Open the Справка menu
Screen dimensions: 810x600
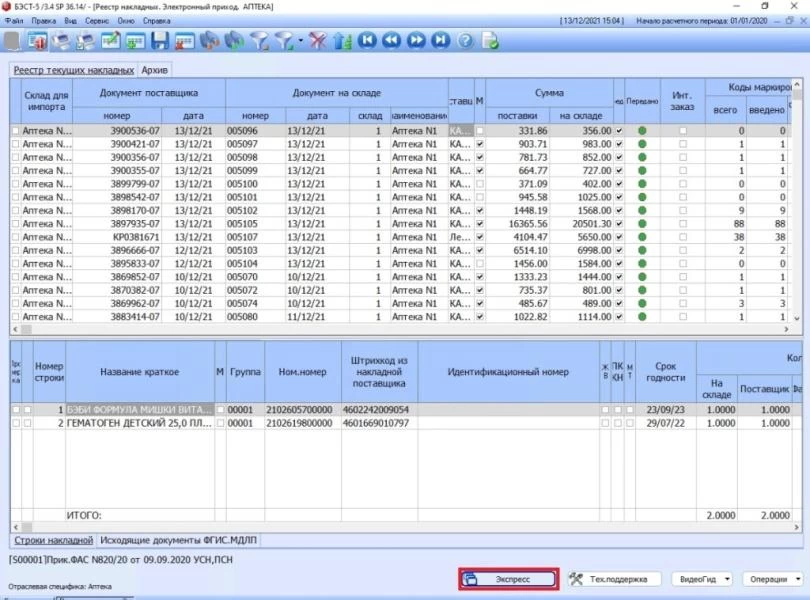[x=157, y=21]
